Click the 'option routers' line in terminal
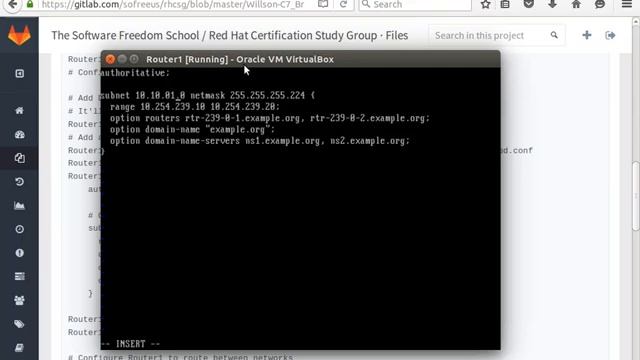The image size is (640, 360). click(270, 118)
